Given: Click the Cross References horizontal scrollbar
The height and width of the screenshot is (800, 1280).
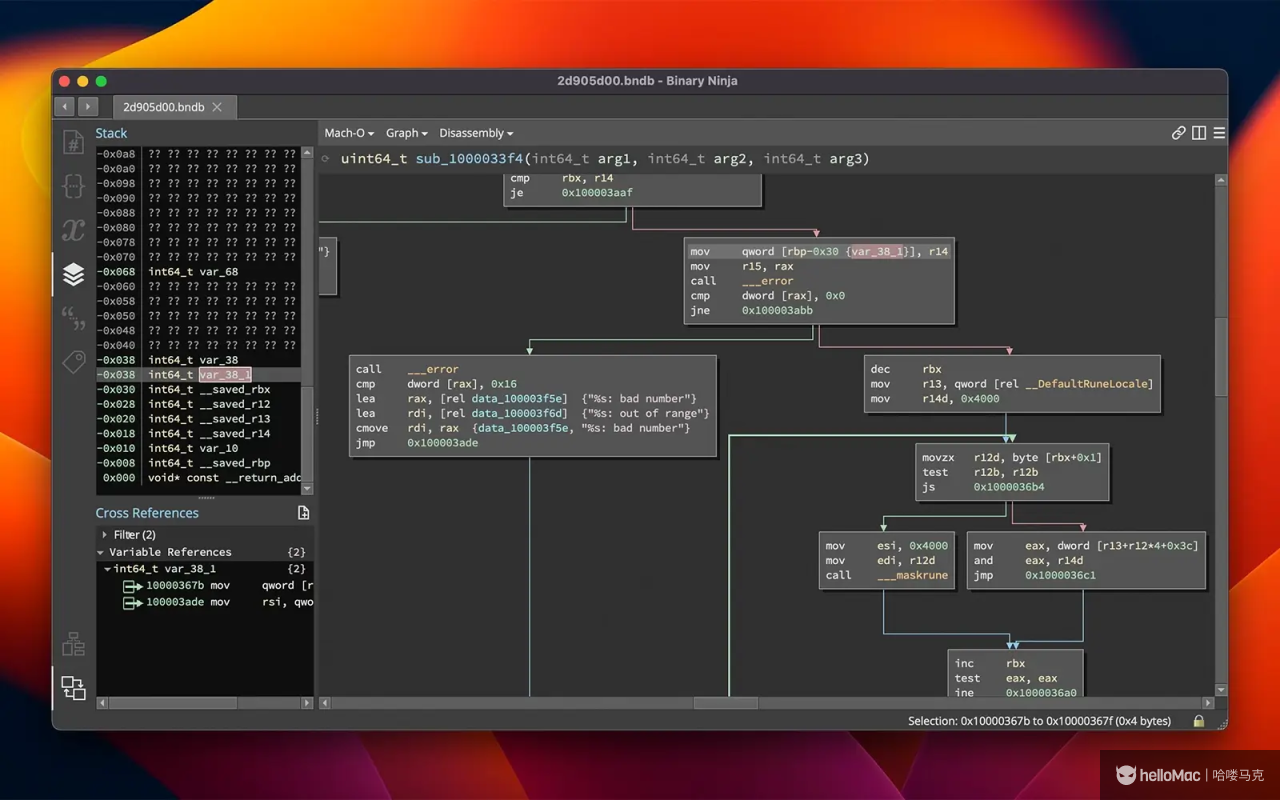Looking at the screenshot, I should pos(172,703).
